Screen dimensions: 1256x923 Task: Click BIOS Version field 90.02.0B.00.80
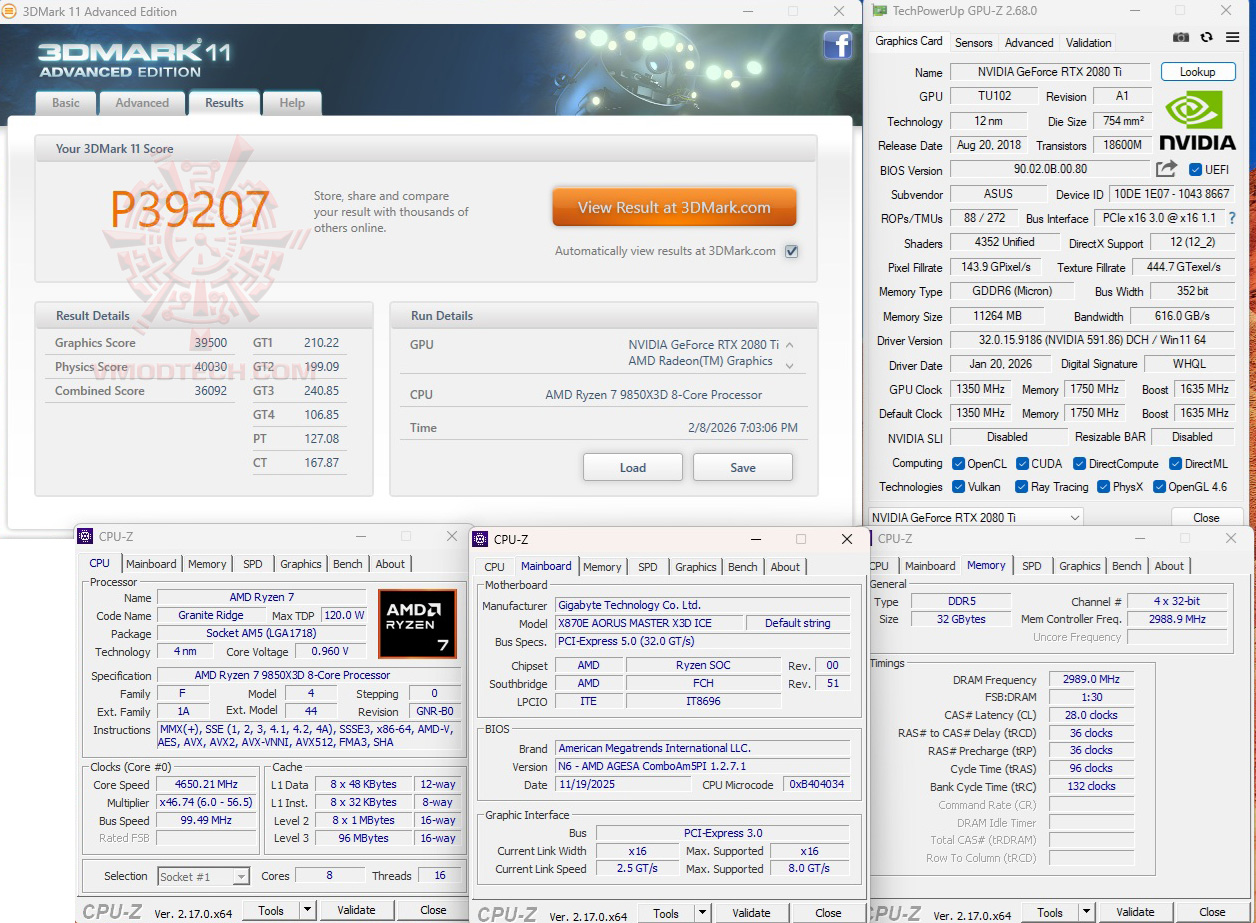pos(1050,169)
